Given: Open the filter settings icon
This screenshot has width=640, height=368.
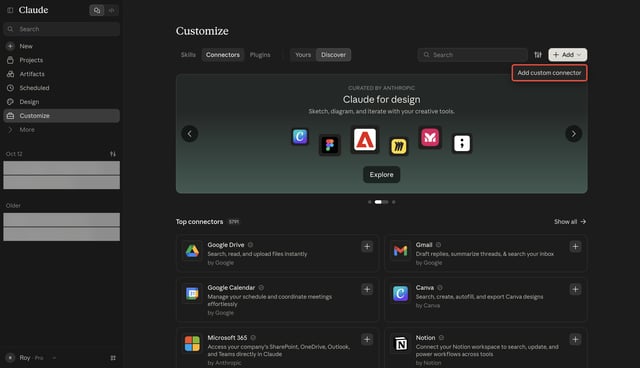Looking at the screenshot, I should point(538,55).
